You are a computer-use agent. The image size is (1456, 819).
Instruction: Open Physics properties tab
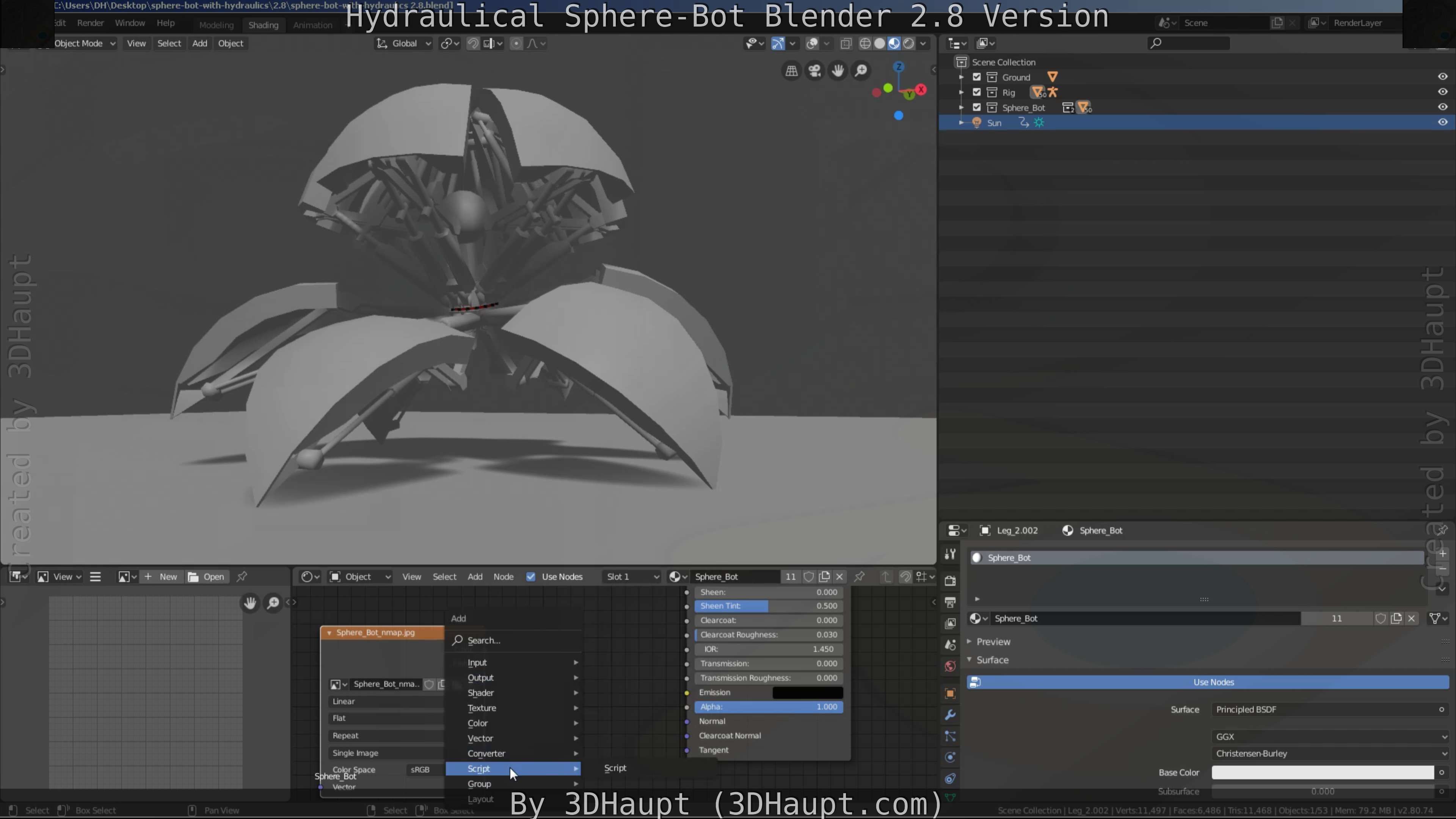tap(950, 758)
